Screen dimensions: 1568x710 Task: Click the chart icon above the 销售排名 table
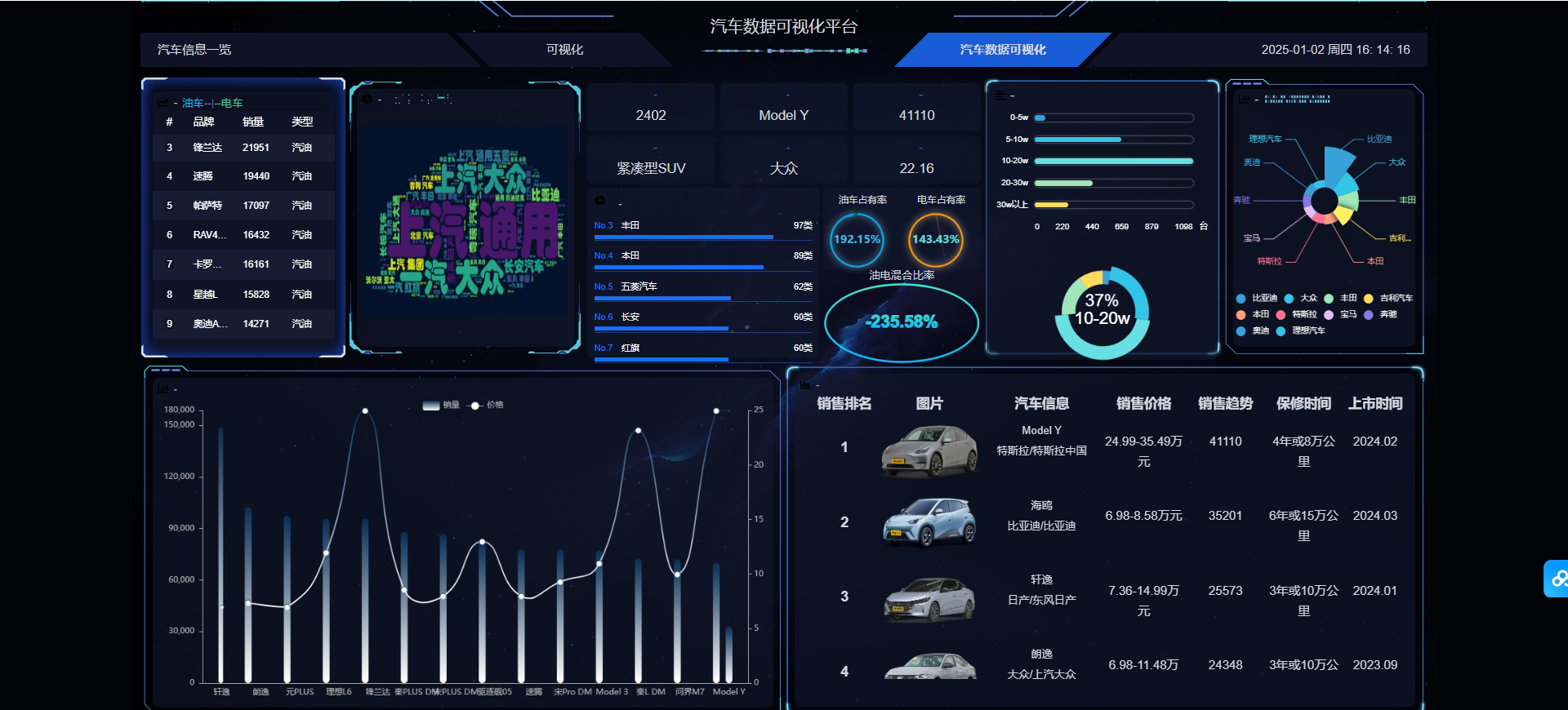tap(805, 384)
